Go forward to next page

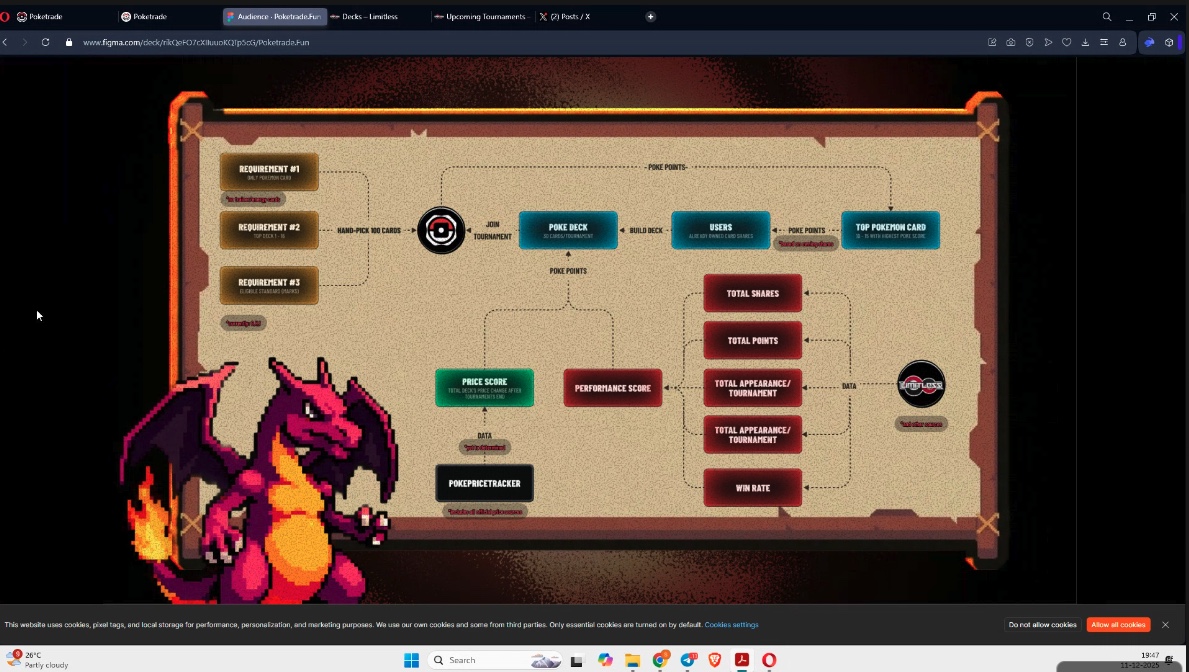coord(24,42)
